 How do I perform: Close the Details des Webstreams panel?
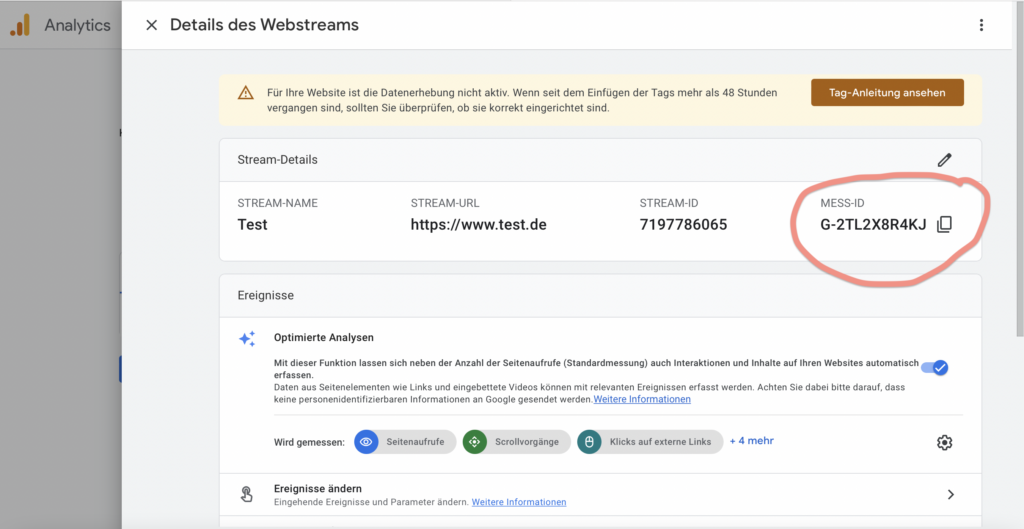click(152, 25)
